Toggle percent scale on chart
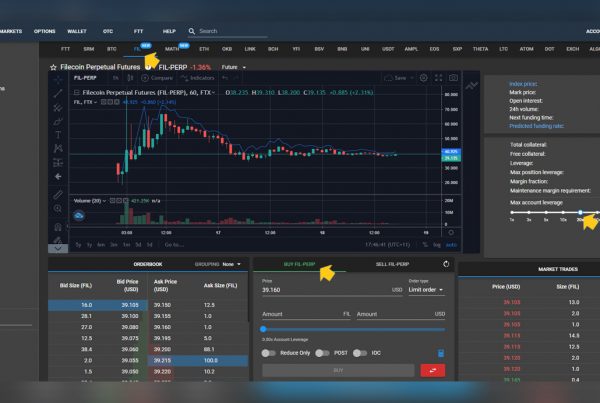The height and width of the screenshot is (403, 600). (x=425, y=245)
